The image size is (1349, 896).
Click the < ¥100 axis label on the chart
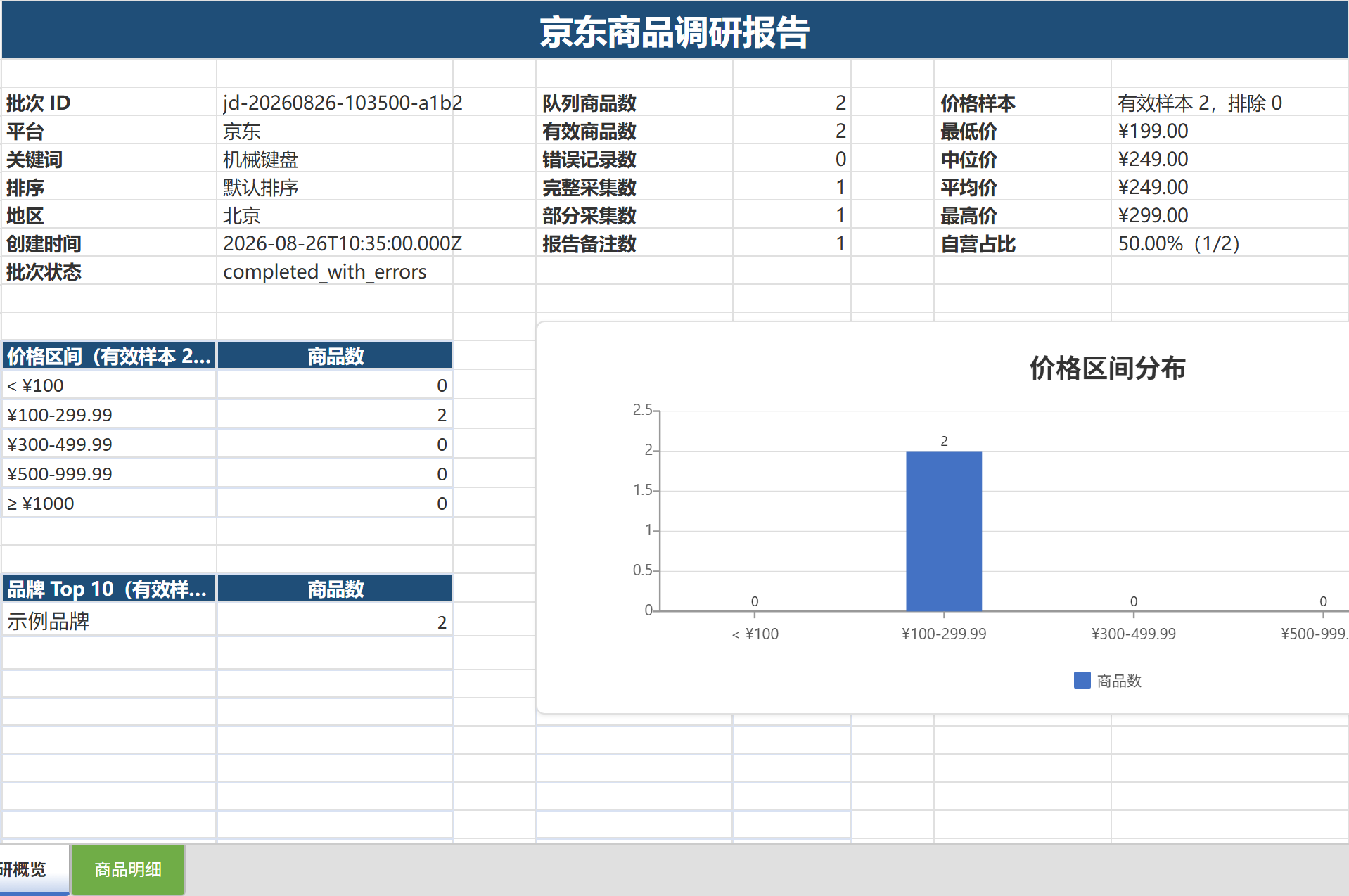[755, 634]
